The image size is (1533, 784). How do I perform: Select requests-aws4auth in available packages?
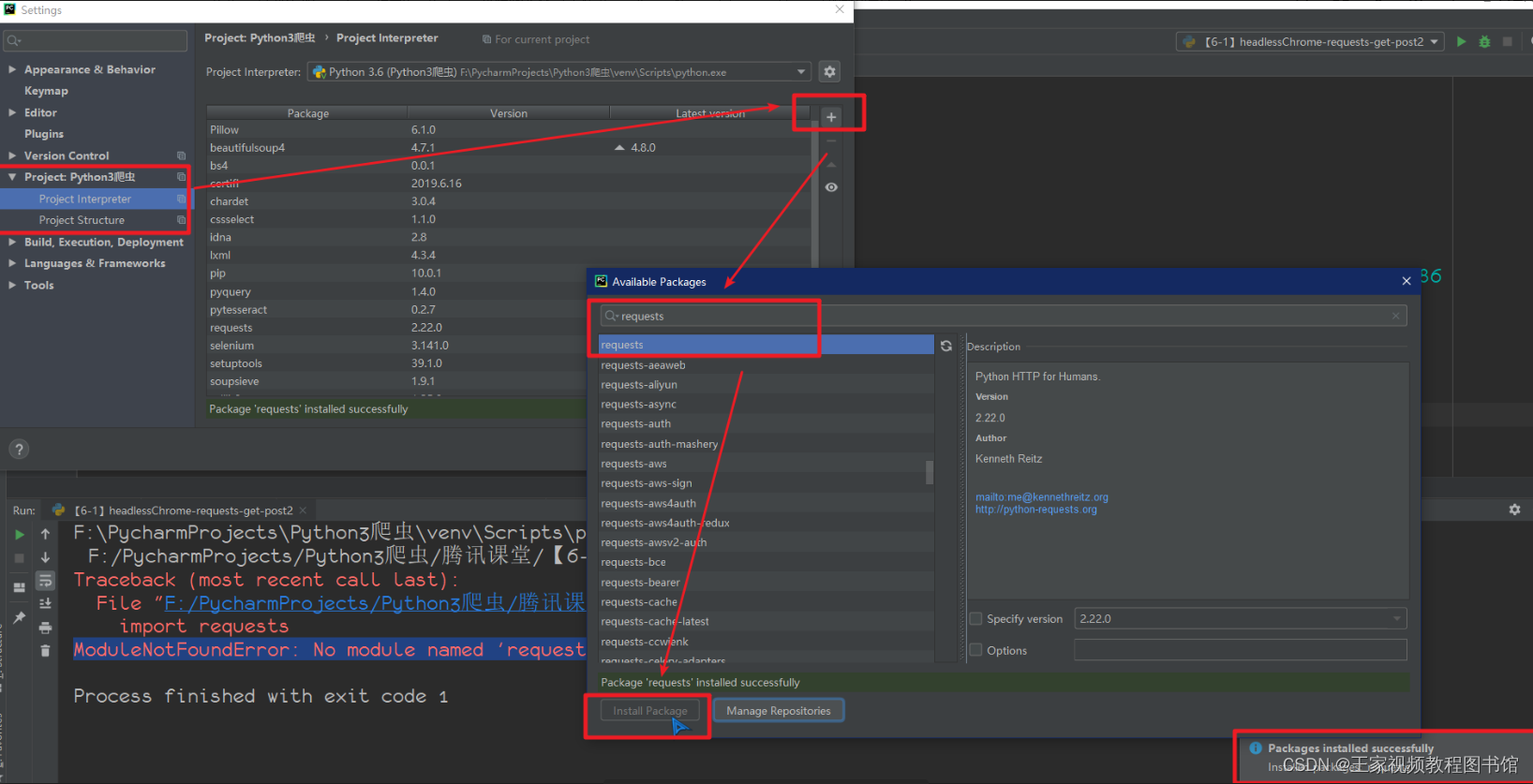pyautogui.click(x=766, y=504)
